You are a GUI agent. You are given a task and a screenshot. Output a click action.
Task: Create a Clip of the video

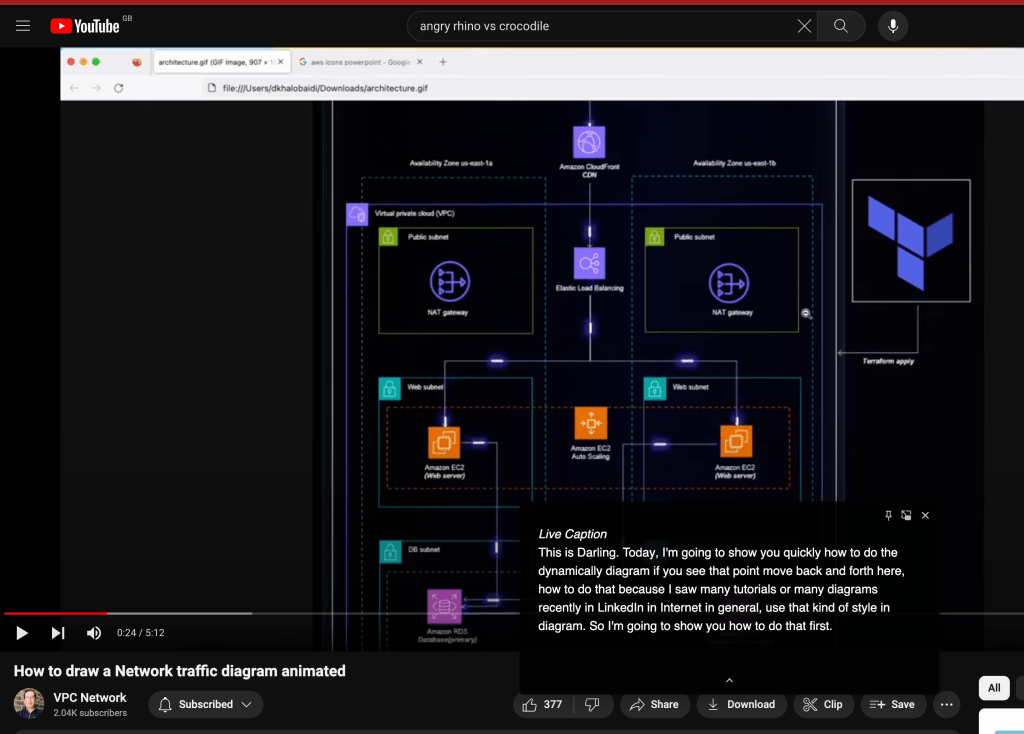[x=823, y=705]
